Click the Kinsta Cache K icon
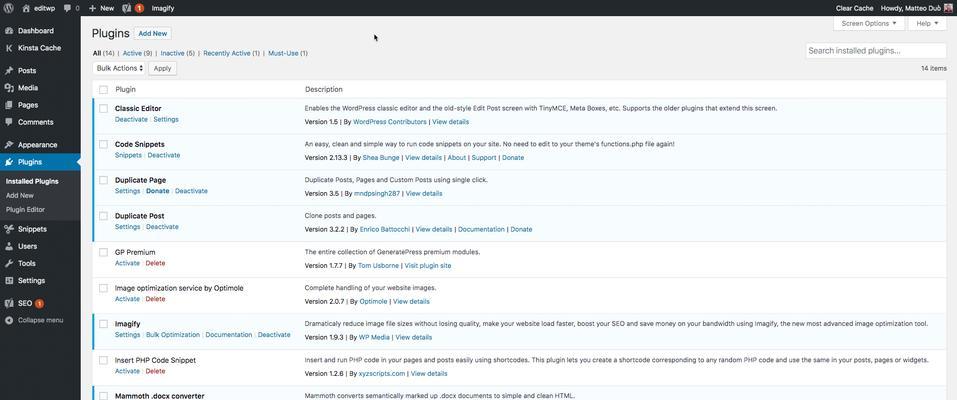The height and width of the screenshot is (400, 957). pyautogui.click(x=9, y=48)
